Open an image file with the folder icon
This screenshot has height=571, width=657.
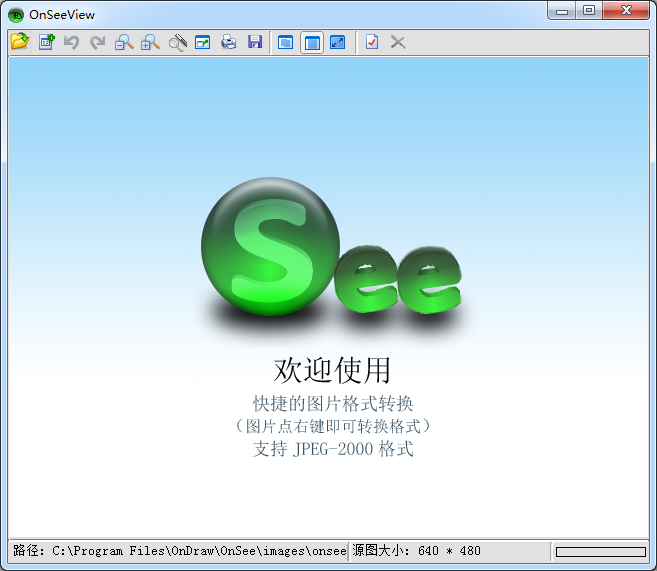pyautogui.click(x=20, y=42)
